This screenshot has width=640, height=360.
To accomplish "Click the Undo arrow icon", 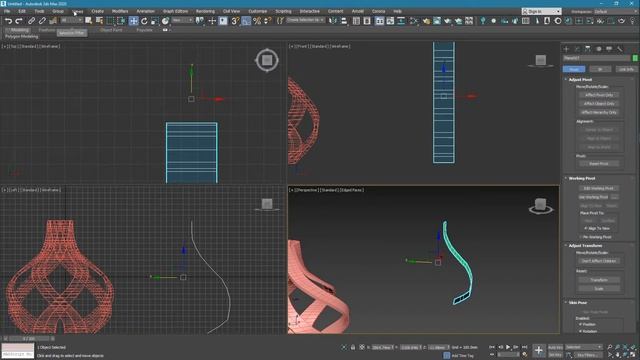I will [x=8, y=21].
